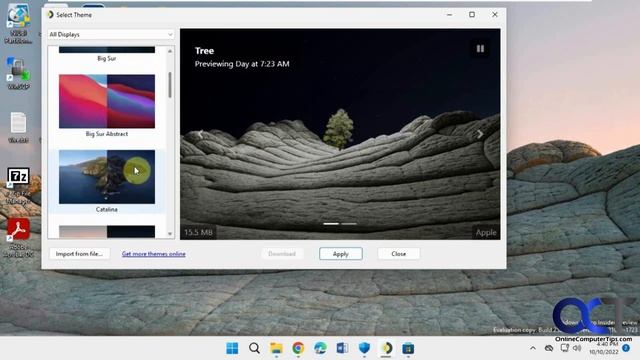Click the Apply button

(x=341, y=254)
